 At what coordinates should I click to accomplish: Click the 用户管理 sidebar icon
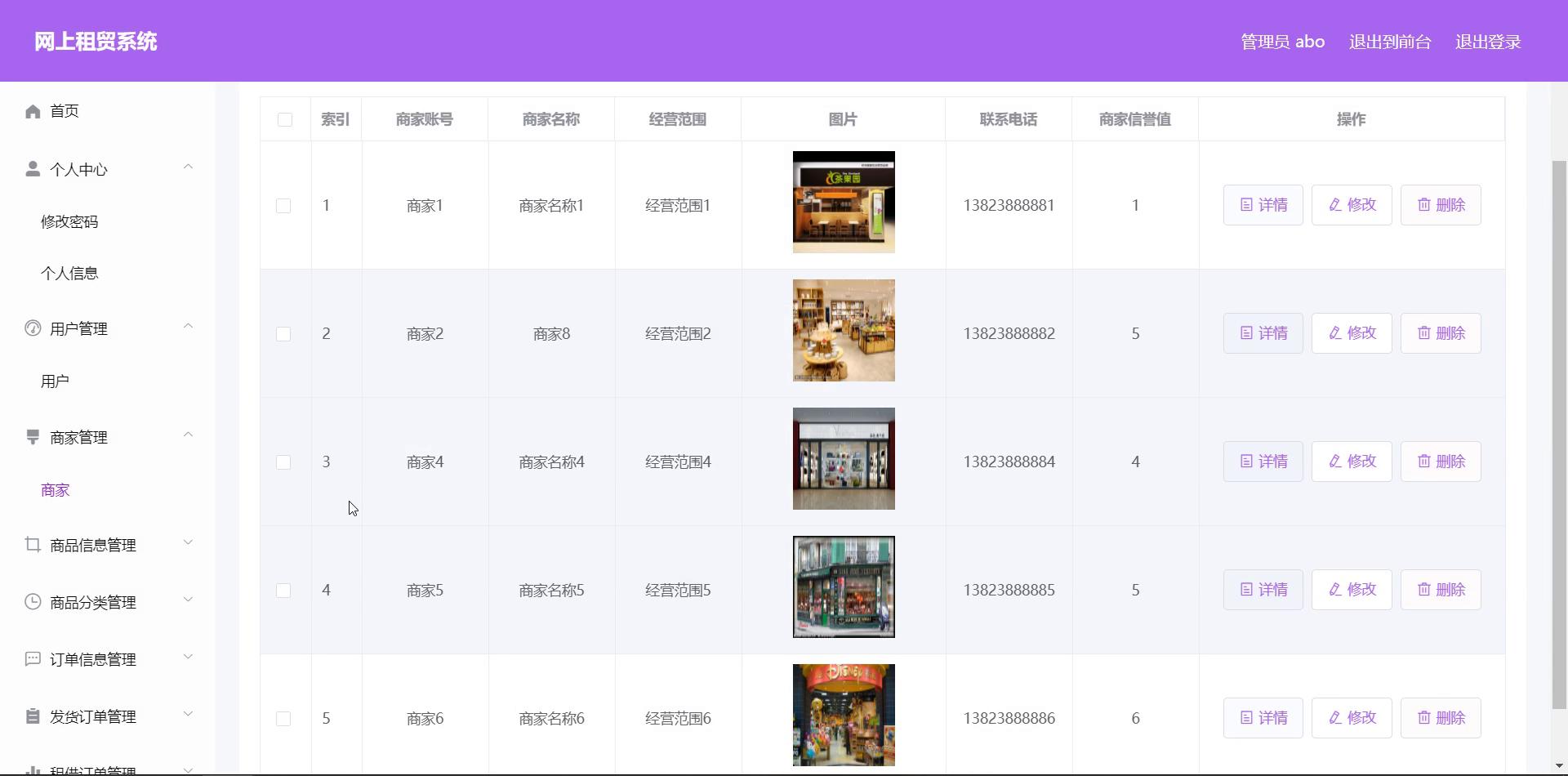click(33, 328)
